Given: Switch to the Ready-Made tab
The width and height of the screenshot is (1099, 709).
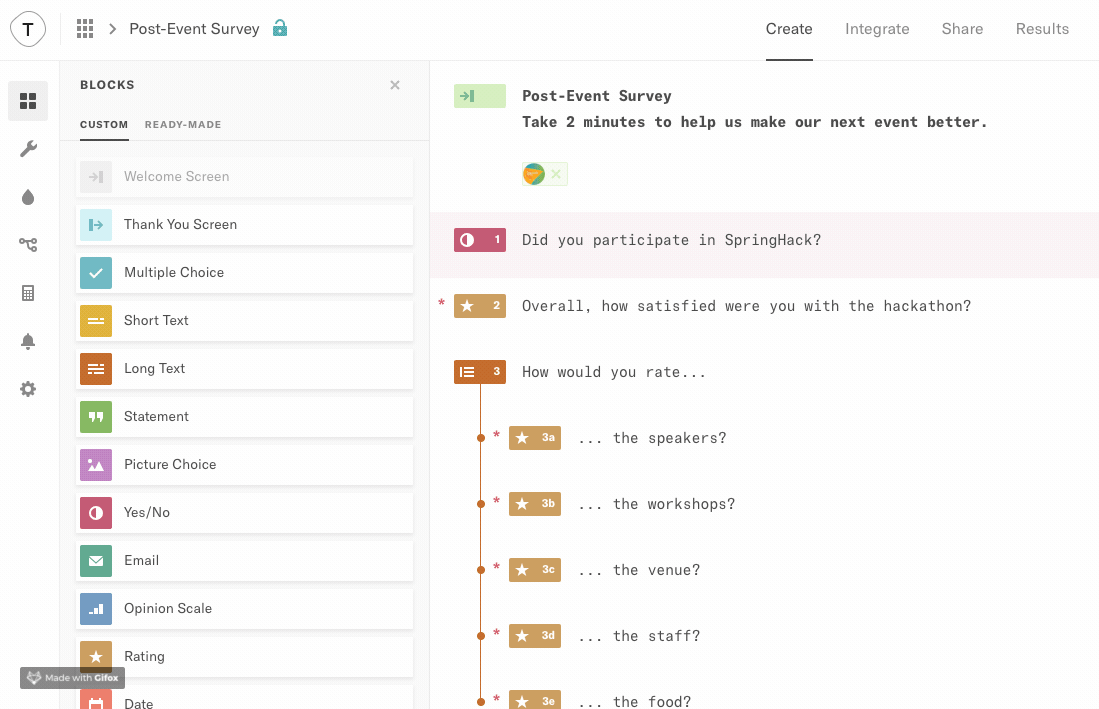Looking at the screenshot, I should coord(183,125).
